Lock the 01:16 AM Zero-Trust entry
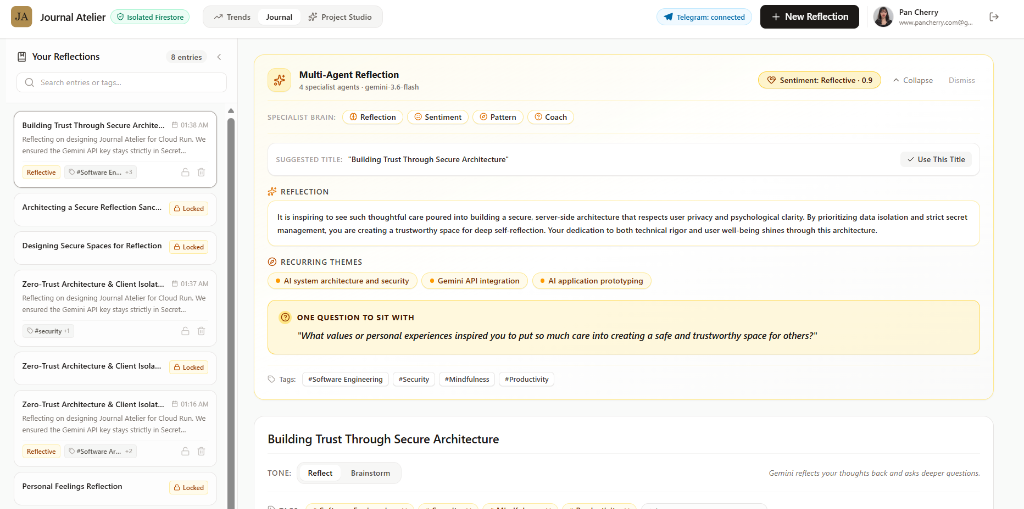Viewport: 1024px width, 509px height. (x=185, y=451)
